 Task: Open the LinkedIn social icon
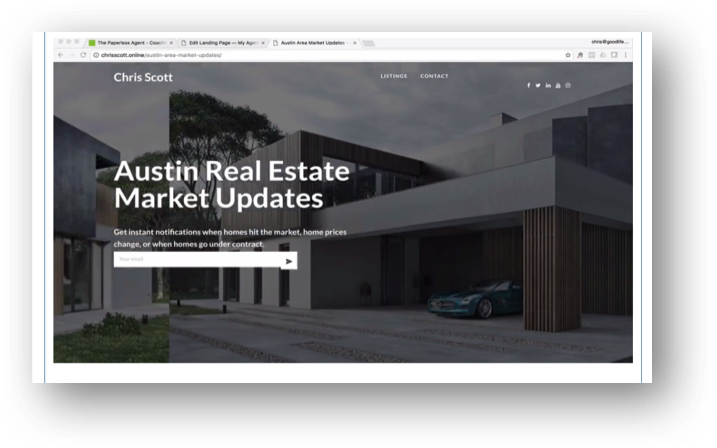coord(548,85)
